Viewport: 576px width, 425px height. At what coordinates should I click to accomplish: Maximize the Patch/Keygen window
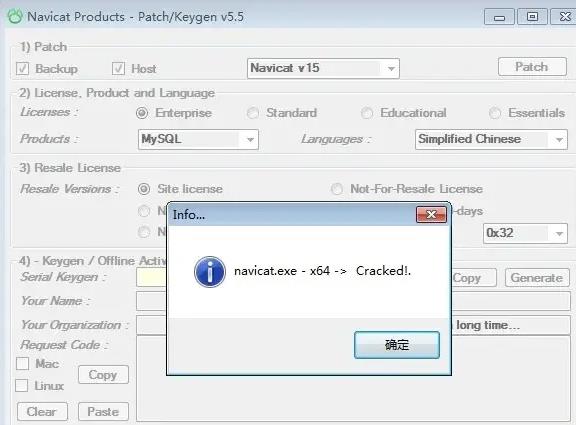(x=532, y=17)
